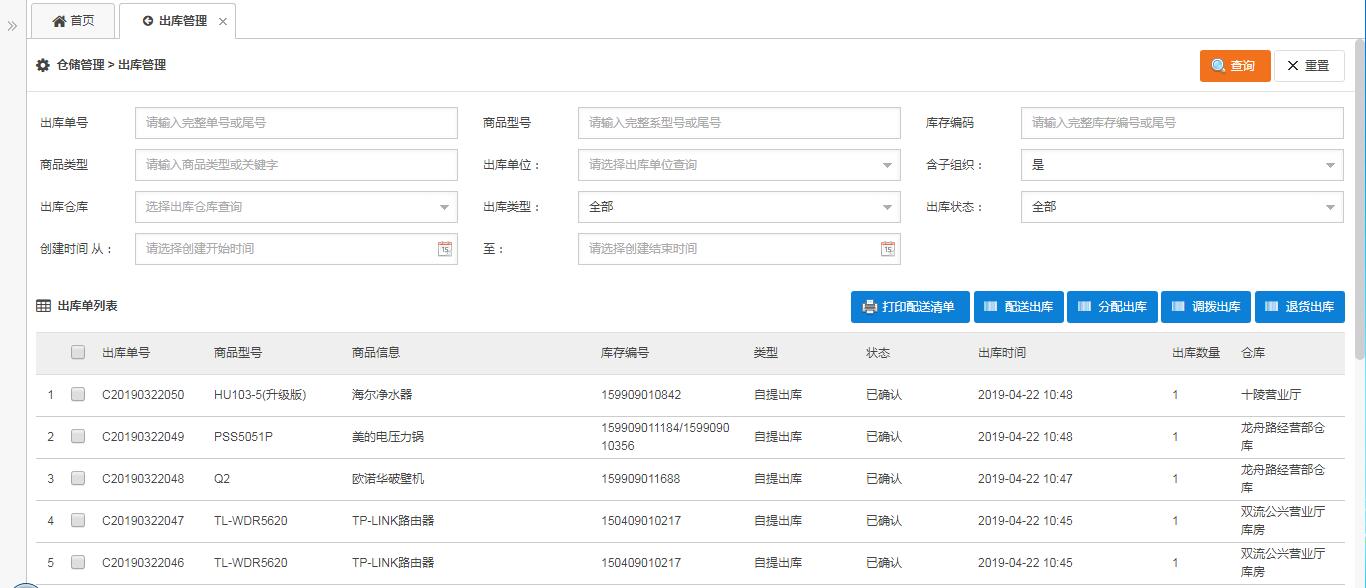Click the home icon on 首页 tab
Screen dimensions: 1366x588
[x=59, y=21]
